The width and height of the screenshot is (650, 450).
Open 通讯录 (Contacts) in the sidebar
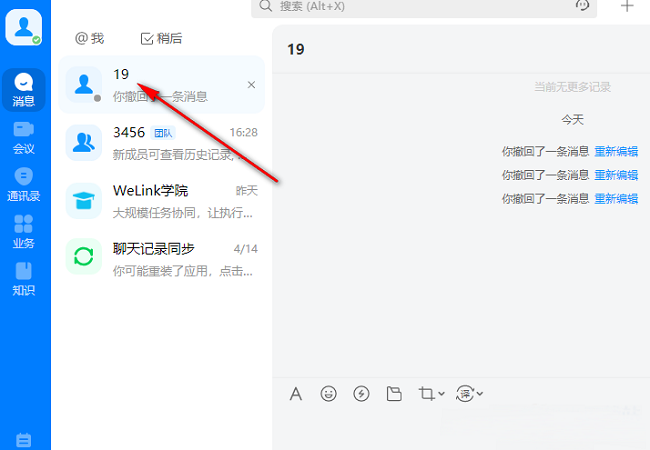tap(24, 184)
